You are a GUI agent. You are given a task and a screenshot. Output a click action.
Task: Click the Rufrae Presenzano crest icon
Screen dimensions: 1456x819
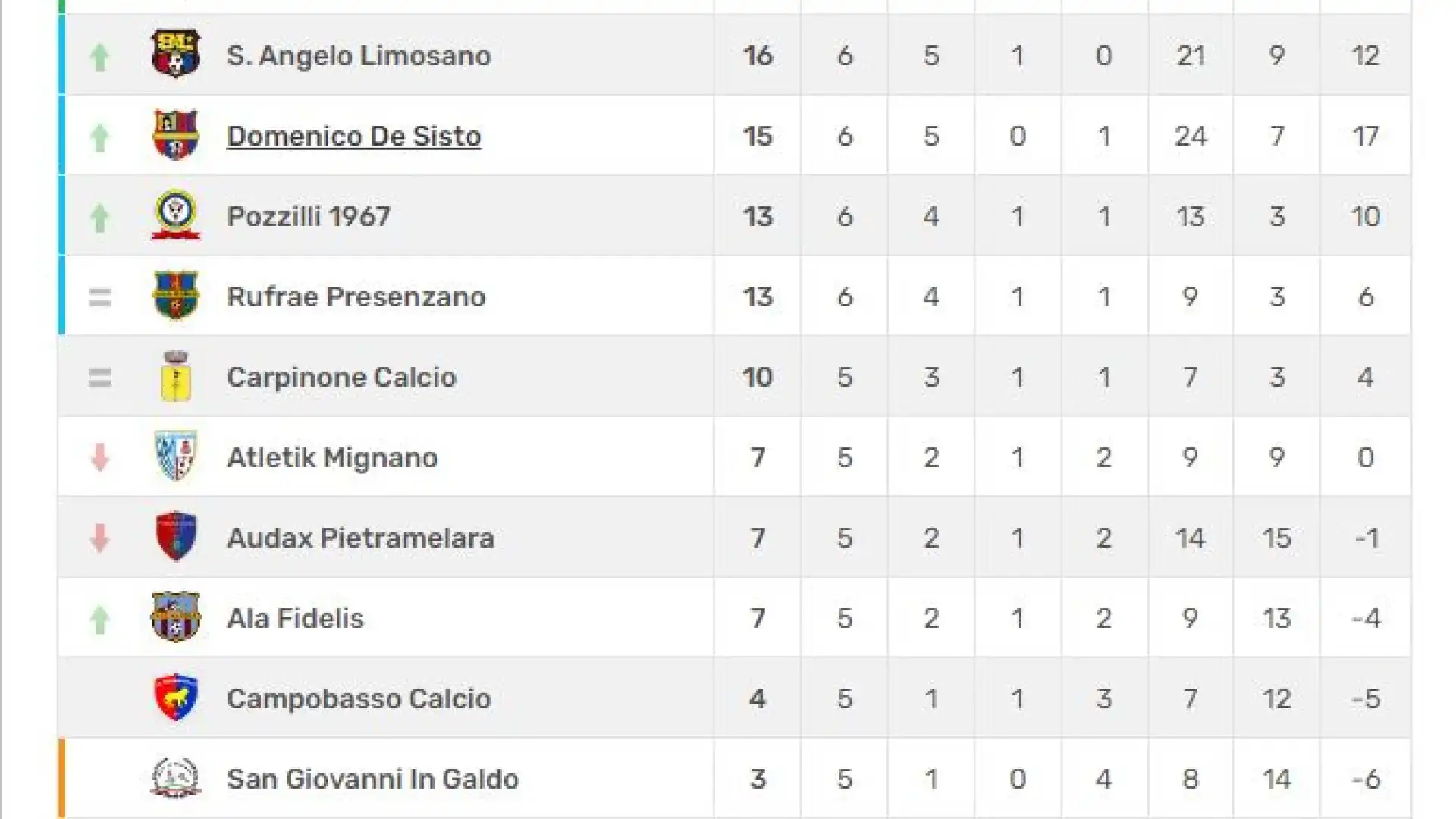pyautogui.click(x=175, y=296)
